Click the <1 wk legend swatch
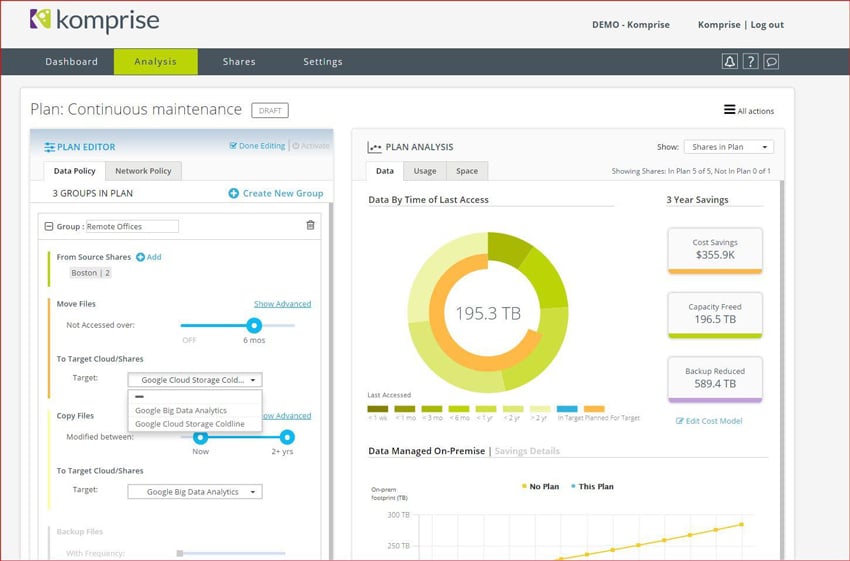 378,409
